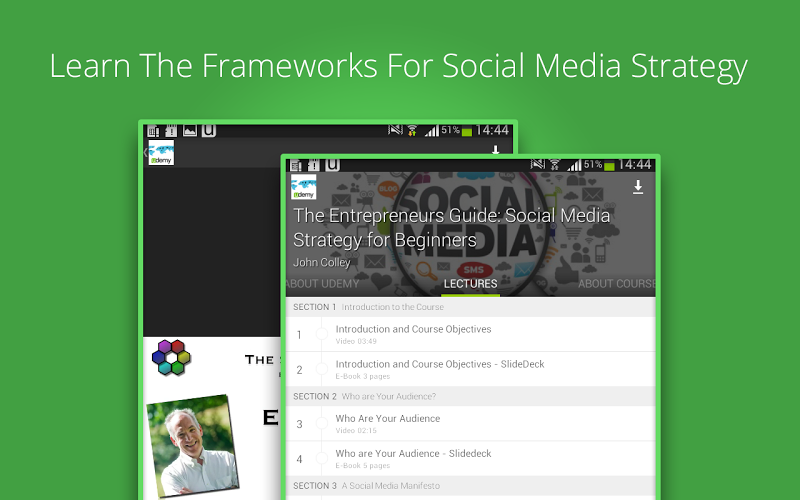Switch to the ABOUT COURSE tab

616,284
